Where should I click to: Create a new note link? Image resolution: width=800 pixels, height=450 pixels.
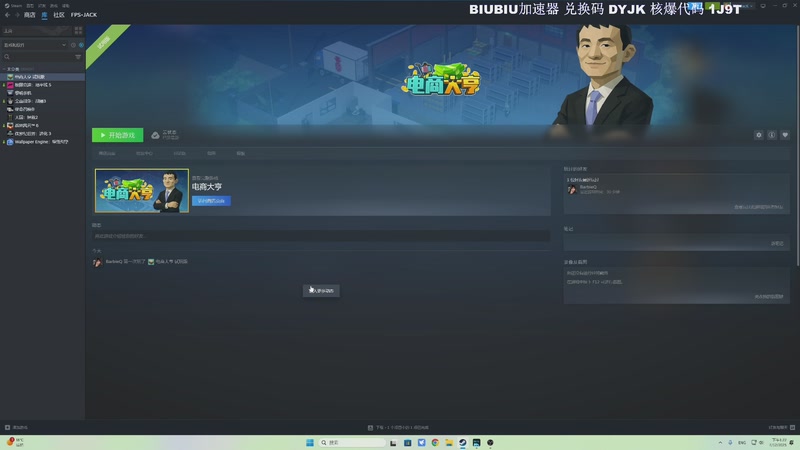pyautogui.click(x=777, y=243)
